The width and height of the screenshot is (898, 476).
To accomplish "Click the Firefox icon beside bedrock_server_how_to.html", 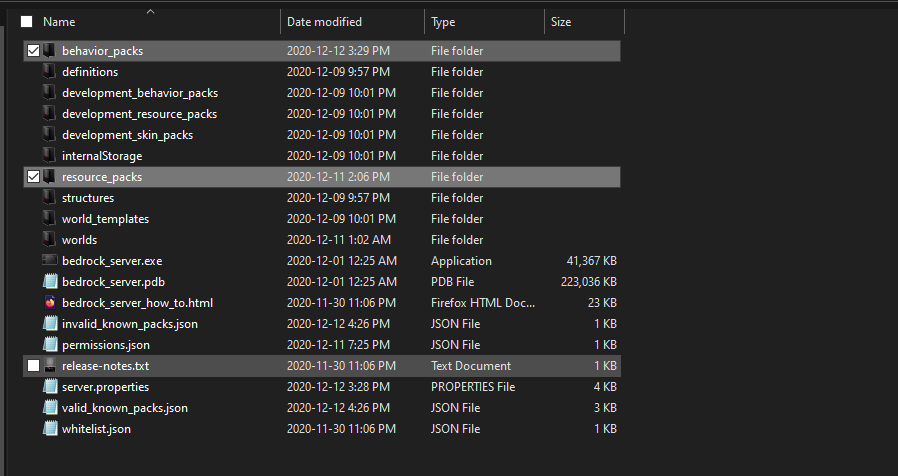I will coord(50,303).
